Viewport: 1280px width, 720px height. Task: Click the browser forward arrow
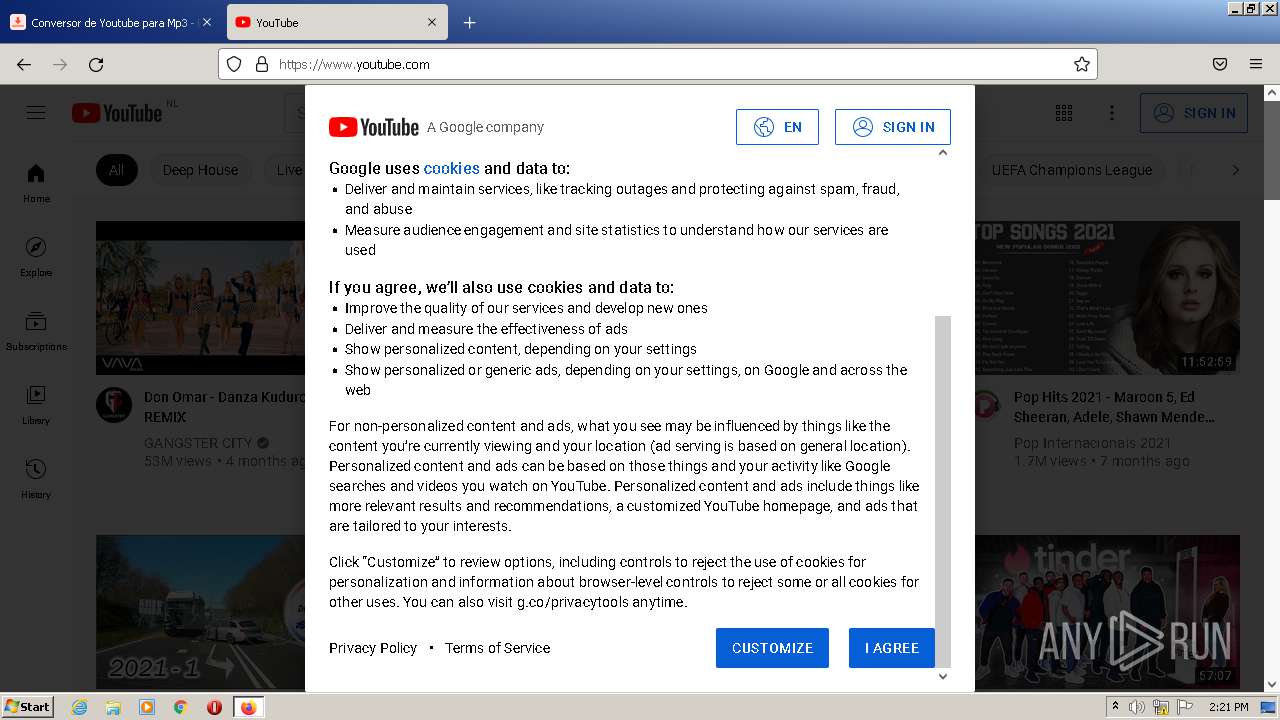pyautogui.click(x=60, y=64)
